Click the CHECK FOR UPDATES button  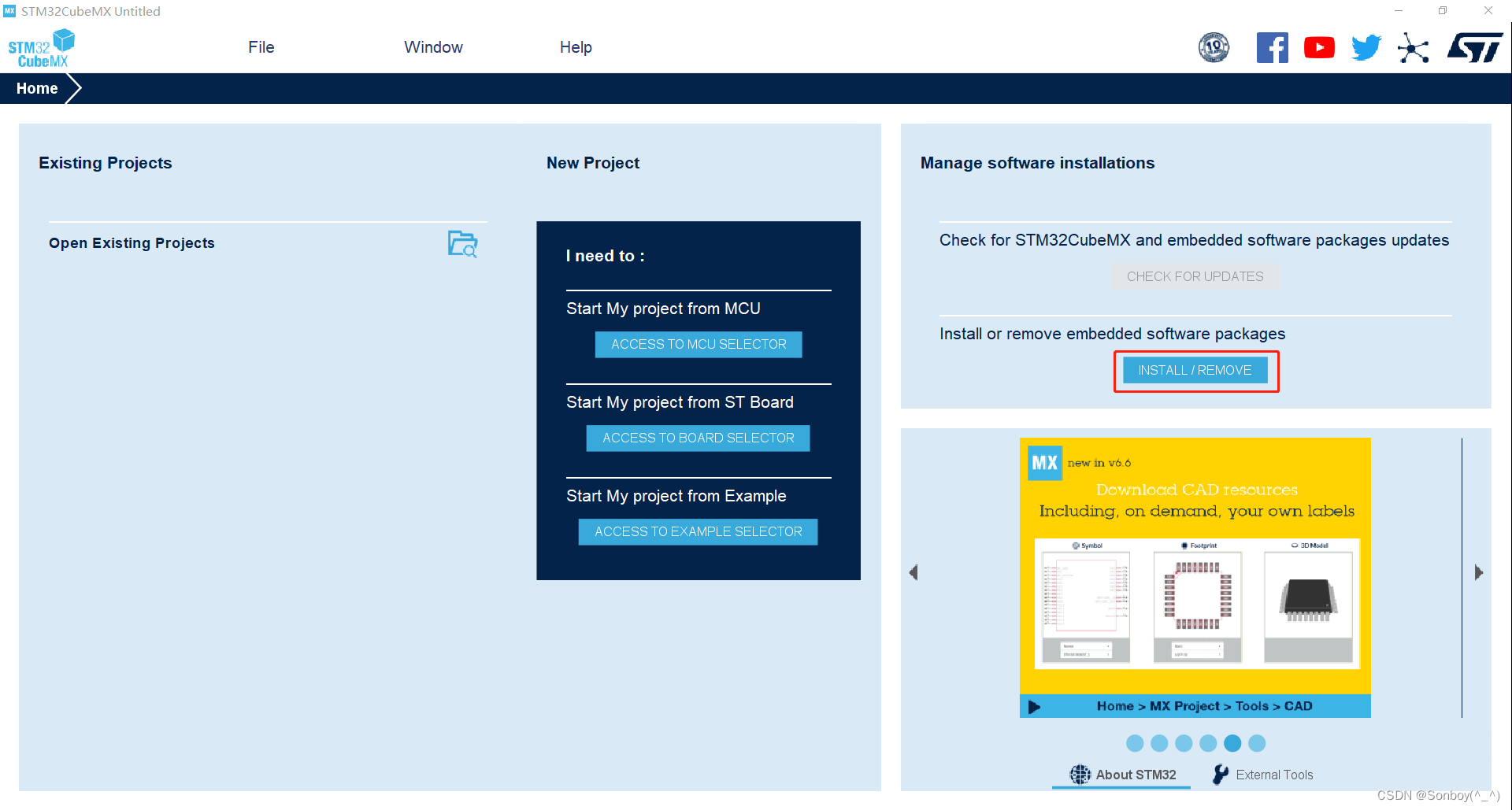click(x=1195, y=277)
